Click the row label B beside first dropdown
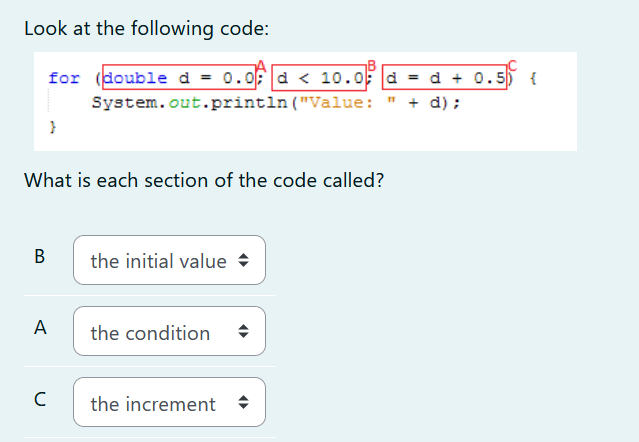639x442 pixels. tap(40, 257)
